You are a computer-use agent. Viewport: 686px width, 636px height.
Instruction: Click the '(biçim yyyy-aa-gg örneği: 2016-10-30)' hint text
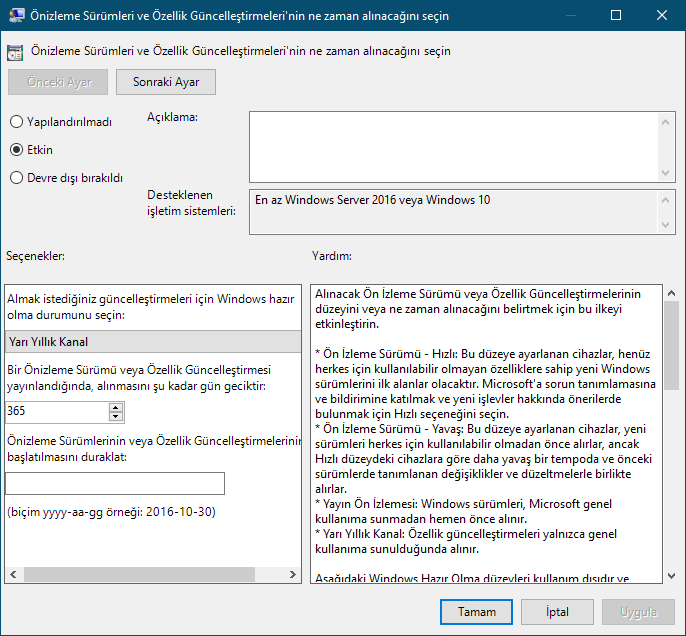112,512
